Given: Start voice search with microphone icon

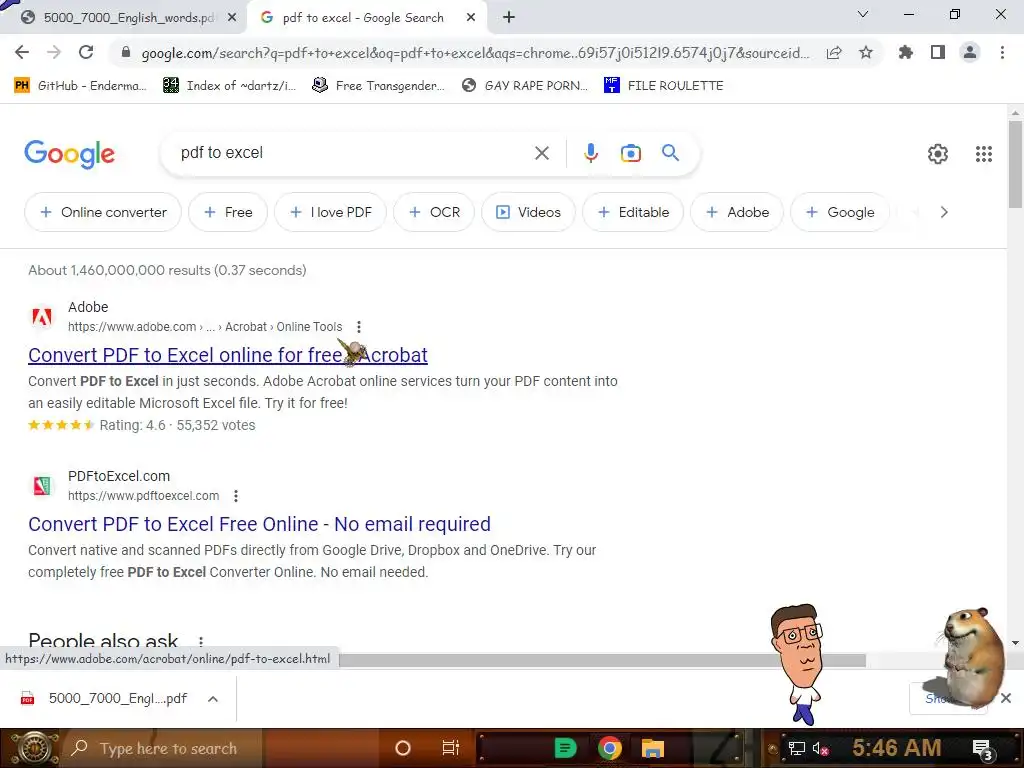Looking at the screenshot, I should [x=590, y=153].
